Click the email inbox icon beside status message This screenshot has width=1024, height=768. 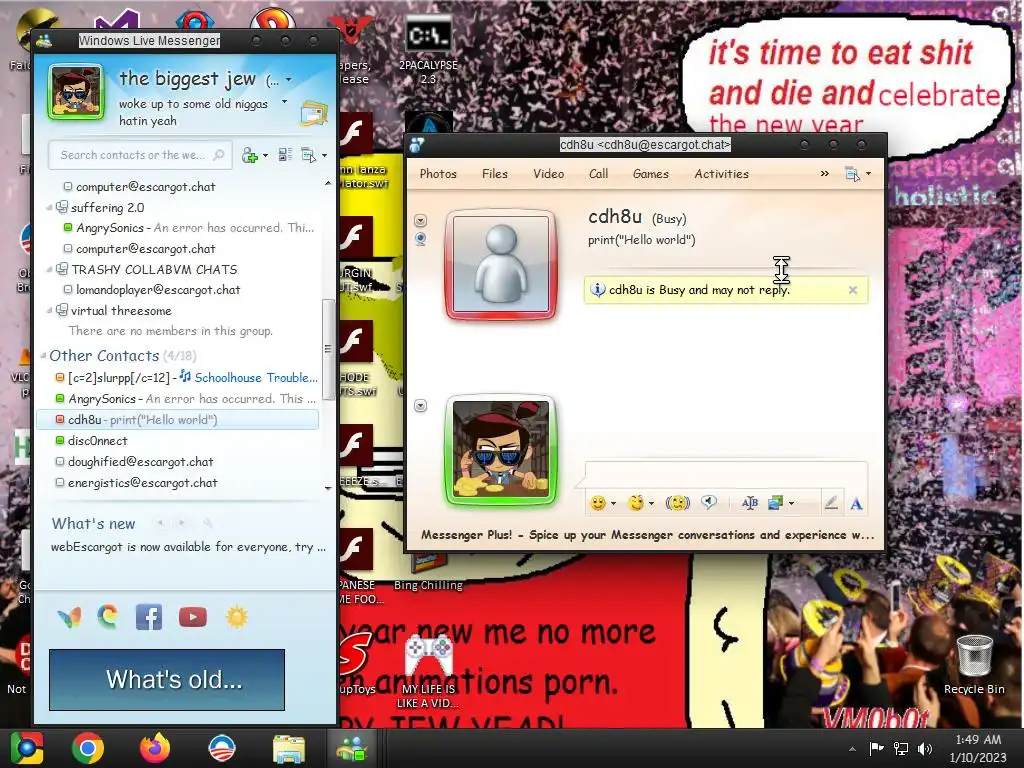coord(313,113)
